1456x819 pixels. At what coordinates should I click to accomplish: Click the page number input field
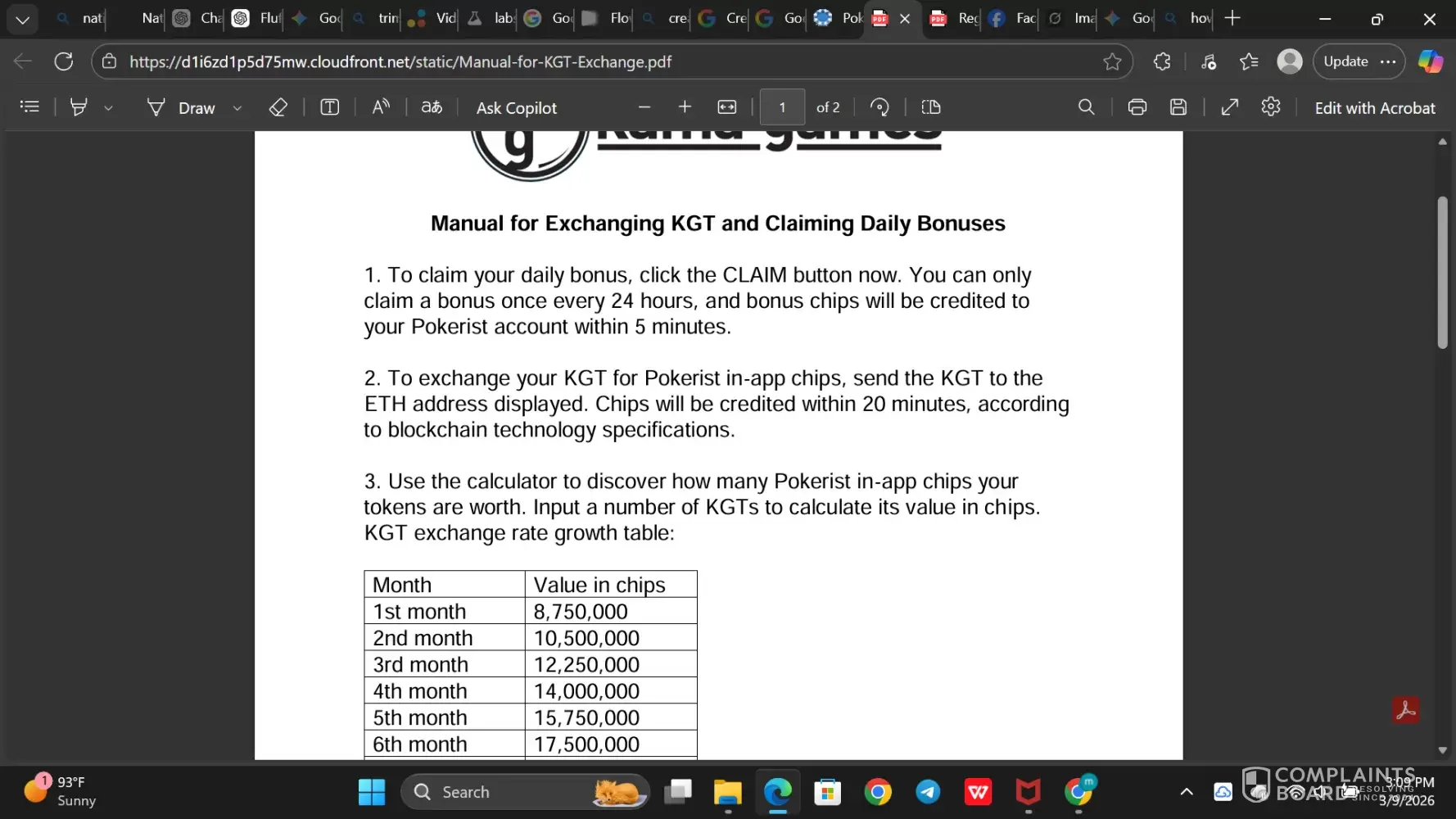coord(782,107)
